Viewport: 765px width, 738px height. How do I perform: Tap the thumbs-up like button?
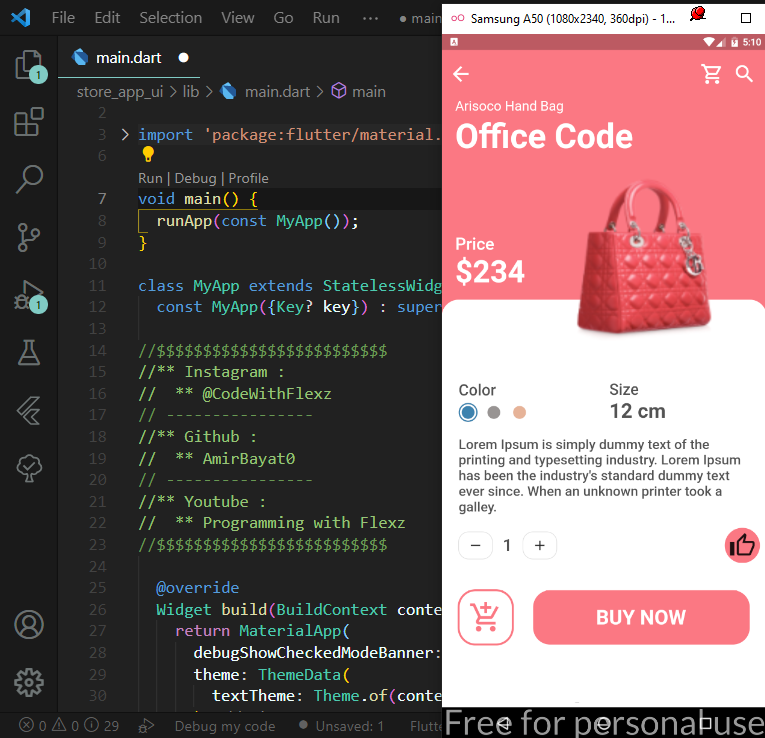742,545
